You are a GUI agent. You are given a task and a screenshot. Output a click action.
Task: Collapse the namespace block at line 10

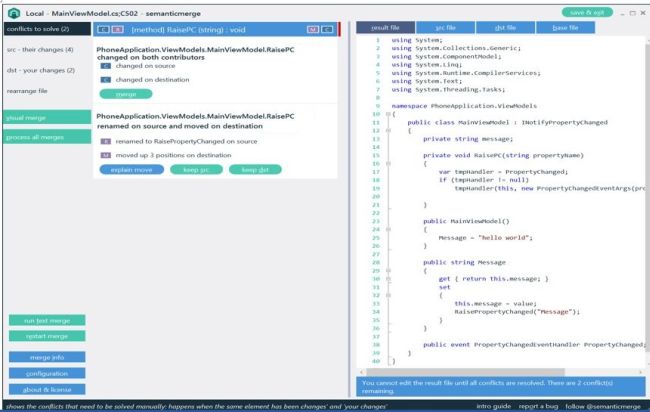coord(388,114)
